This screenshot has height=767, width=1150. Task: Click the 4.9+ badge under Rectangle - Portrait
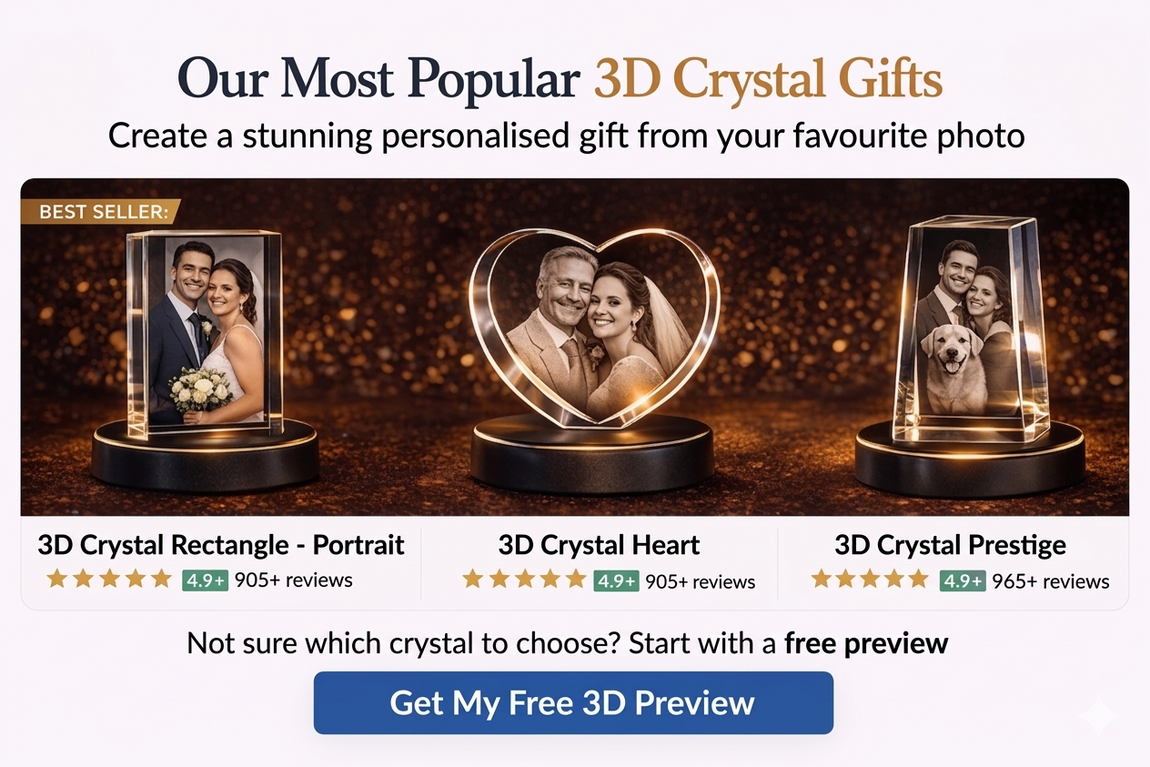(205, 580)
